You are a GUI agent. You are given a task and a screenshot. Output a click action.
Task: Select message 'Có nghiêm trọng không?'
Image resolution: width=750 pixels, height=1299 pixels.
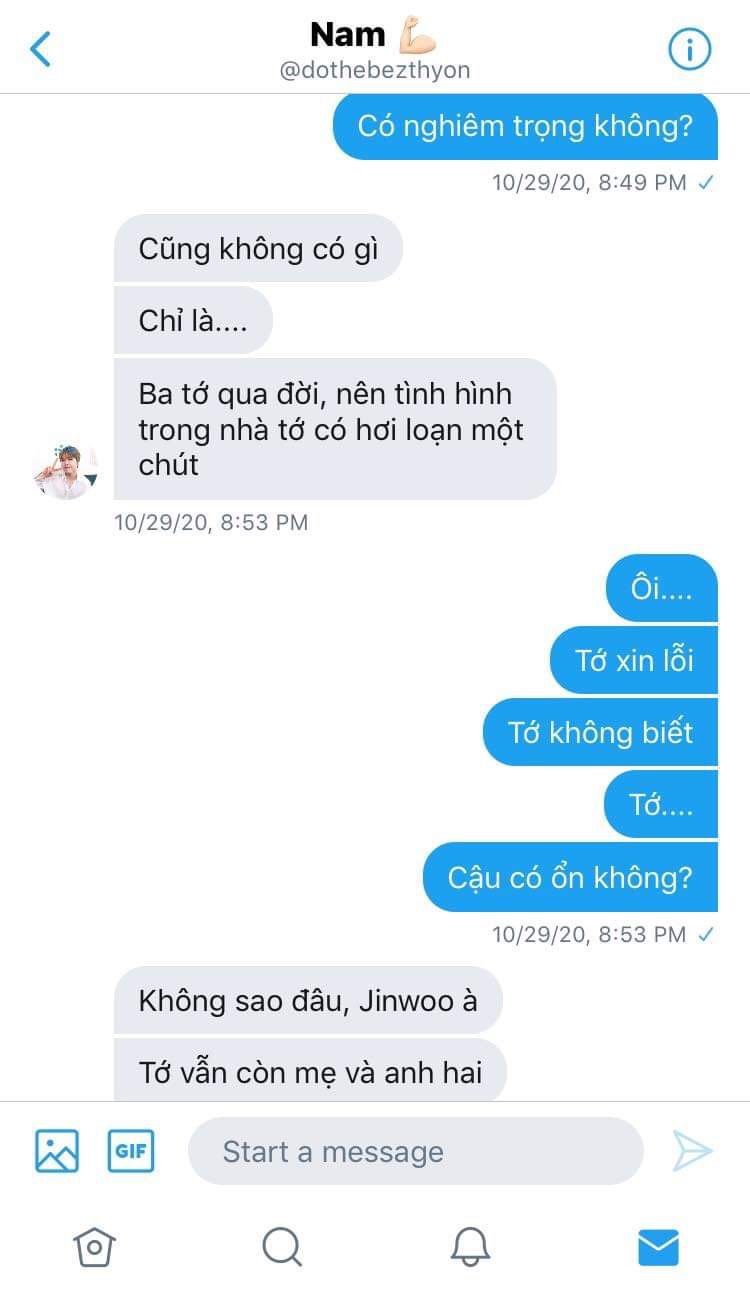pos(525,127)
